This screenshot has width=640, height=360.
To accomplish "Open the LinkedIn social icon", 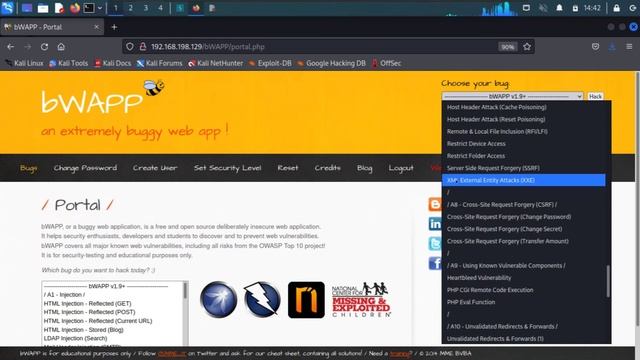I will click(x=435, y=224).
